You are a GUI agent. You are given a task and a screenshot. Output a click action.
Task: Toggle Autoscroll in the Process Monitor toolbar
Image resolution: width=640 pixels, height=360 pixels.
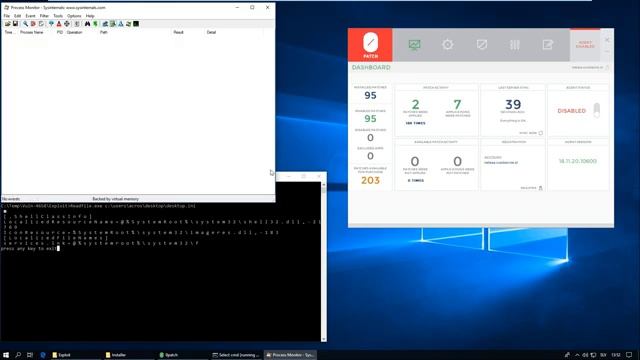[33, 24]
